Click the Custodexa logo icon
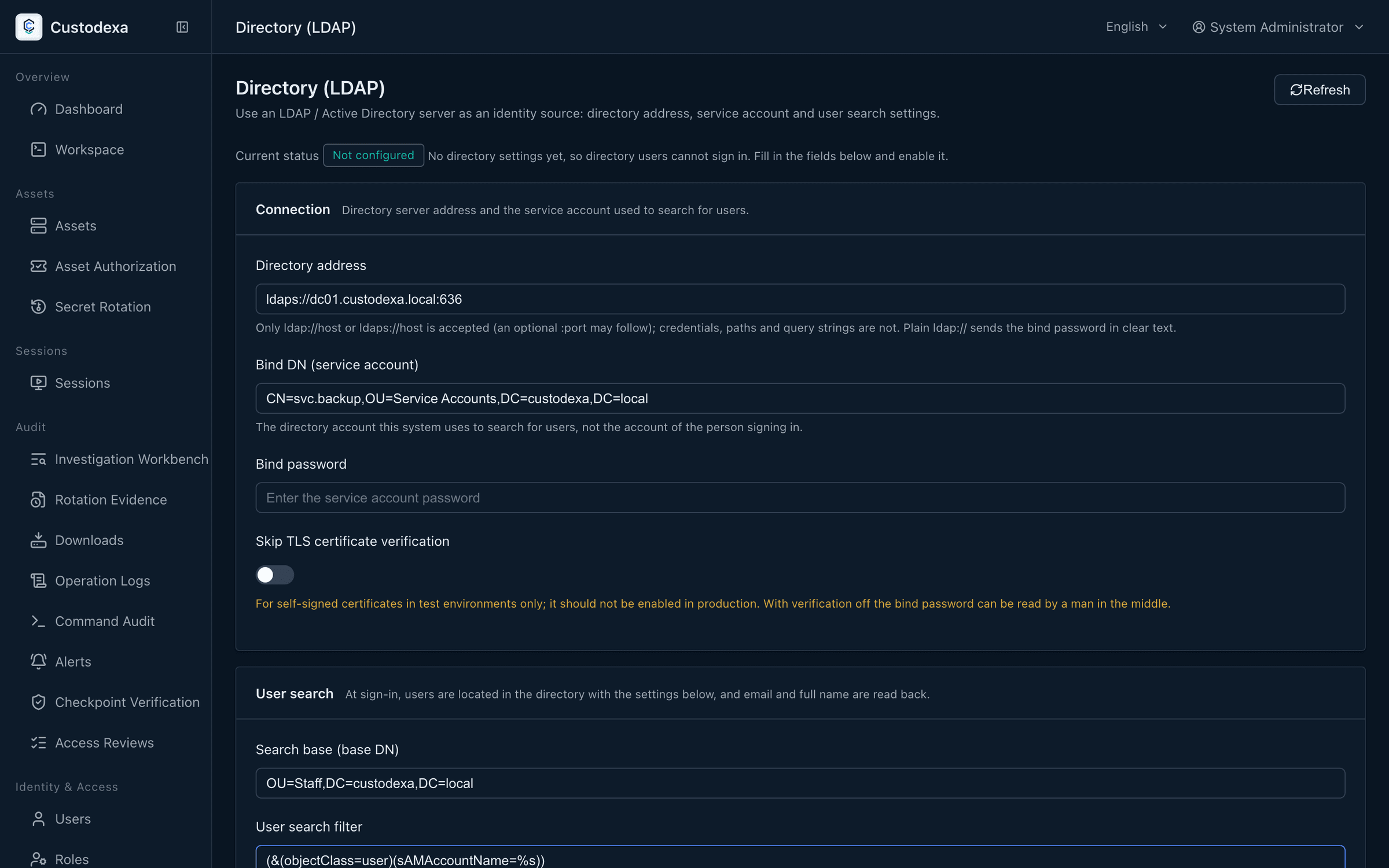Image resolution: width=1389 pixels, height=868 pixels. 28,27
